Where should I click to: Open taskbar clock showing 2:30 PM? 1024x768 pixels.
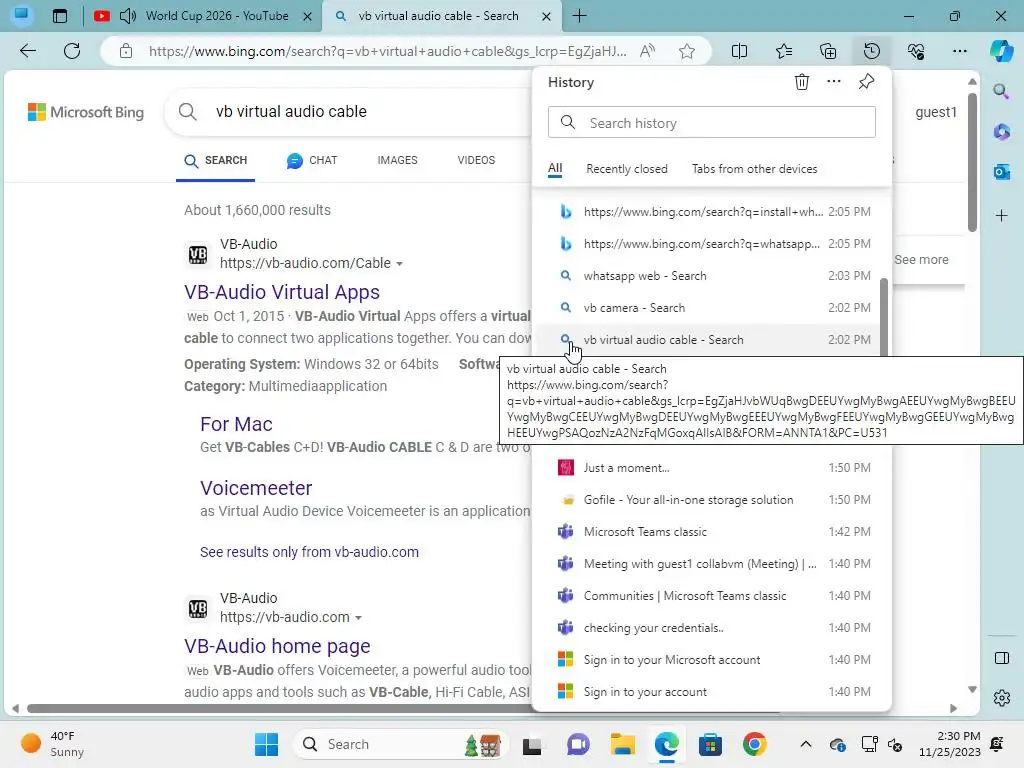950,744
